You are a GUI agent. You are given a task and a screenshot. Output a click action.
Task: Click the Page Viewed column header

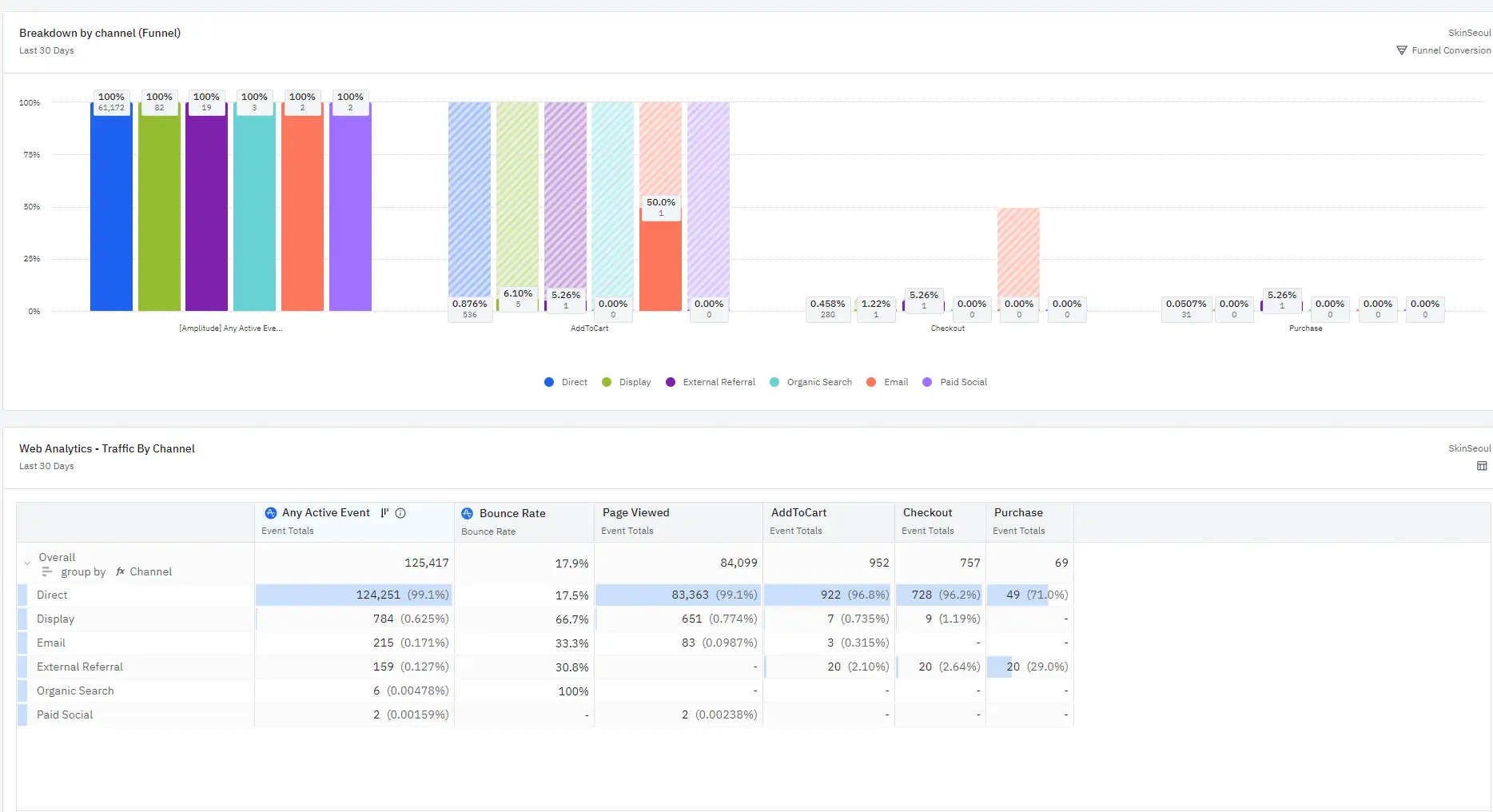point(635,513)
